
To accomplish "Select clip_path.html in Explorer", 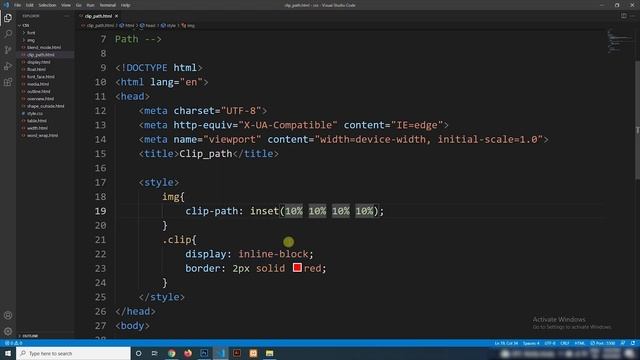I will [x=40, y=55].
